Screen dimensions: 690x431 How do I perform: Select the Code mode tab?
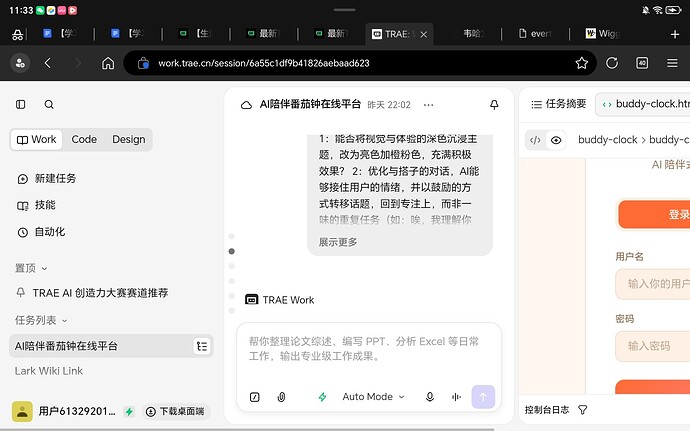click(x=84, y=140)
